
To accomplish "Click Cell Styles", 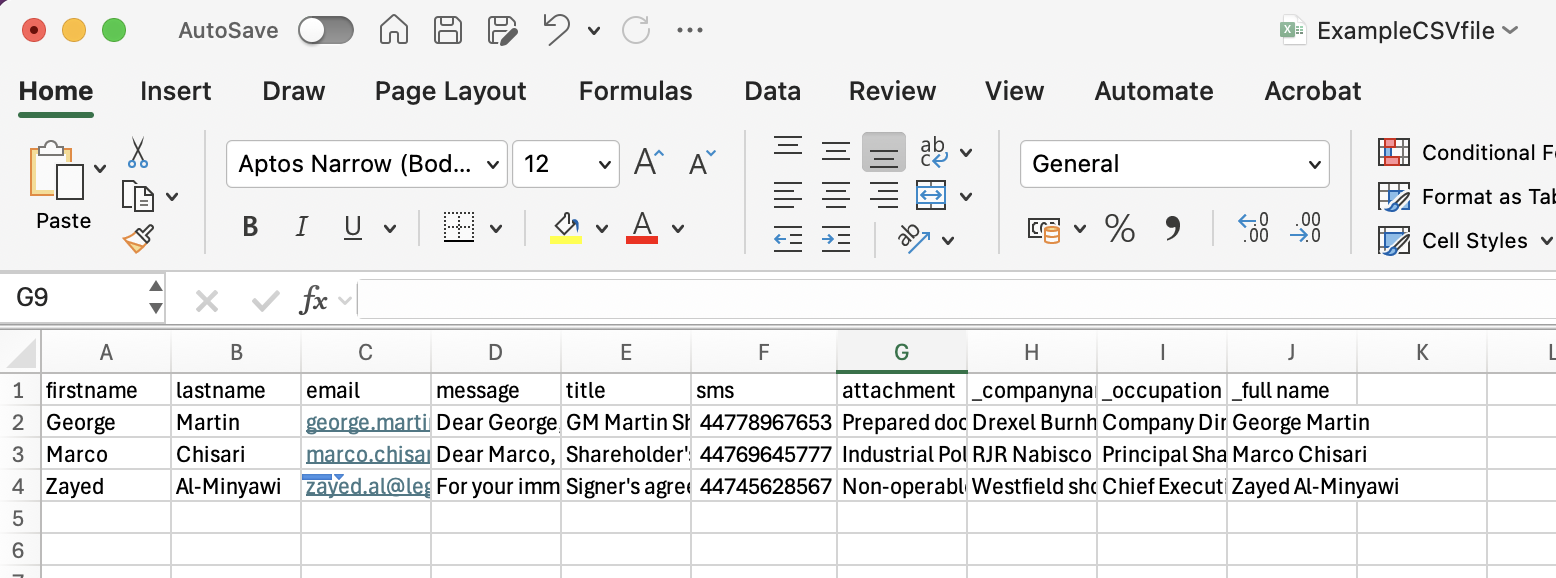I will (x=1477, y=241).
